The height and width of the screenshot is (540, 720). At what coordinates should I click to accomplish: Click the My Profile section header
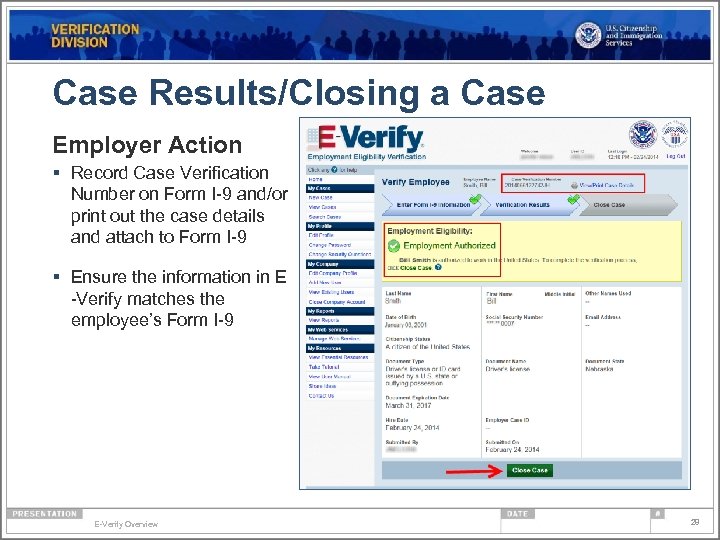click(340, 226)
